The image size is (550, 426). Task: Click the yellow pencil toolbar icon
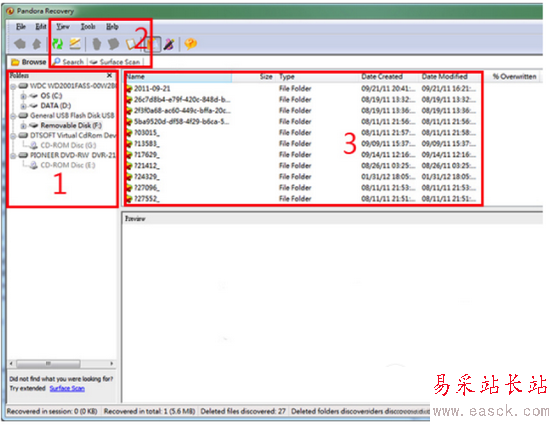[75, 44]
